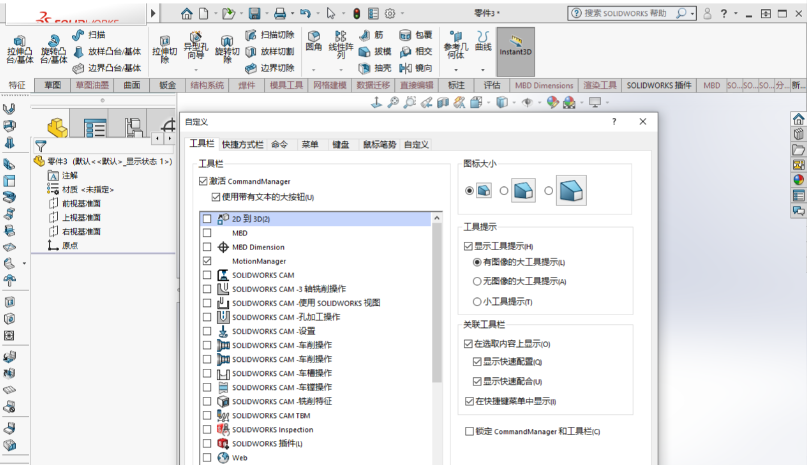The image size is (807, 465).
Task: Expand the dropdown below 线性阵列
Action: [x=341, y=70]
